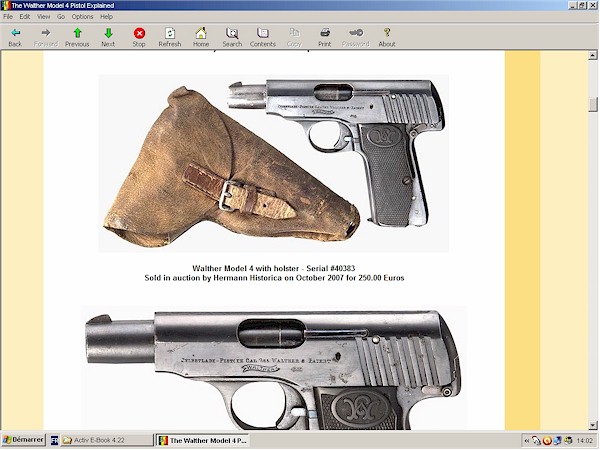Click the scrollbar down arrow

(x=593, y=425)
